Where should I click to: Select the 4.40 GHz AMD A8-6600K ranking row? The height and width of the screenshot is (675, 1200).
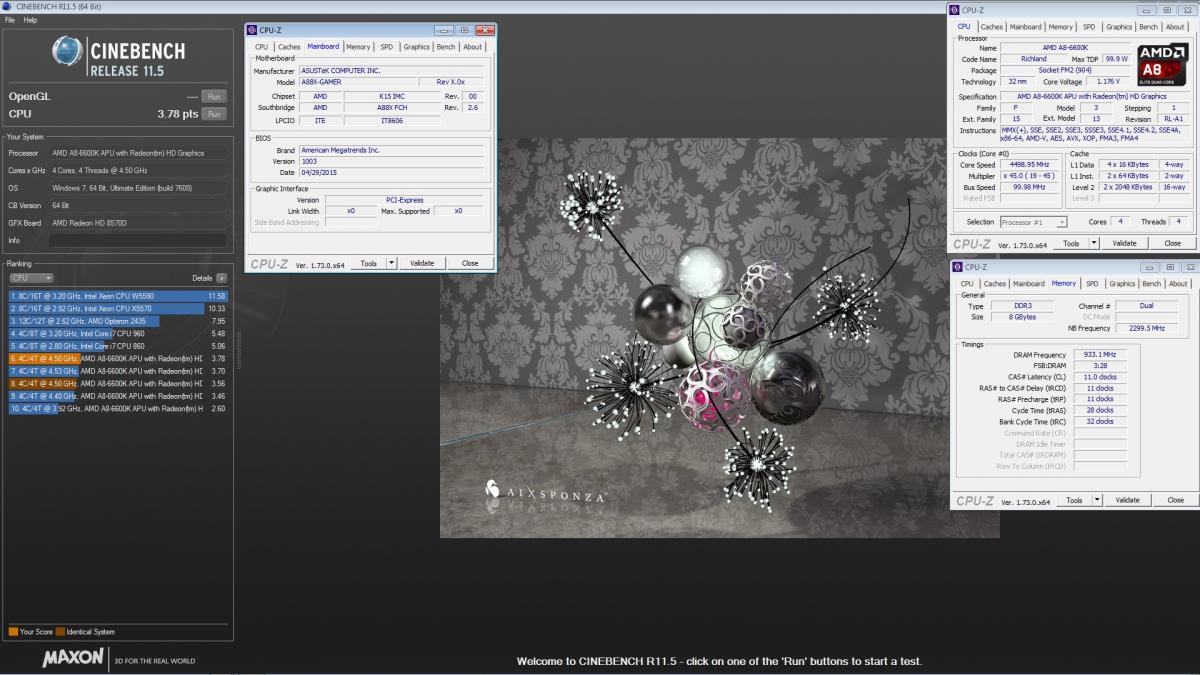point(118,396)
